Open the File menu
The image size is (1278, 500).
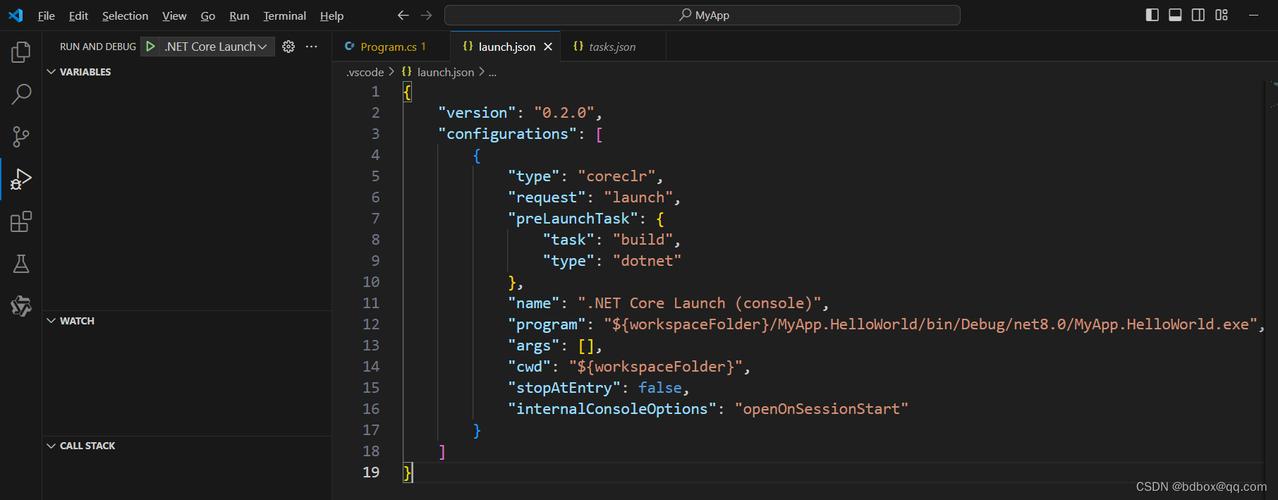(46, 16)
